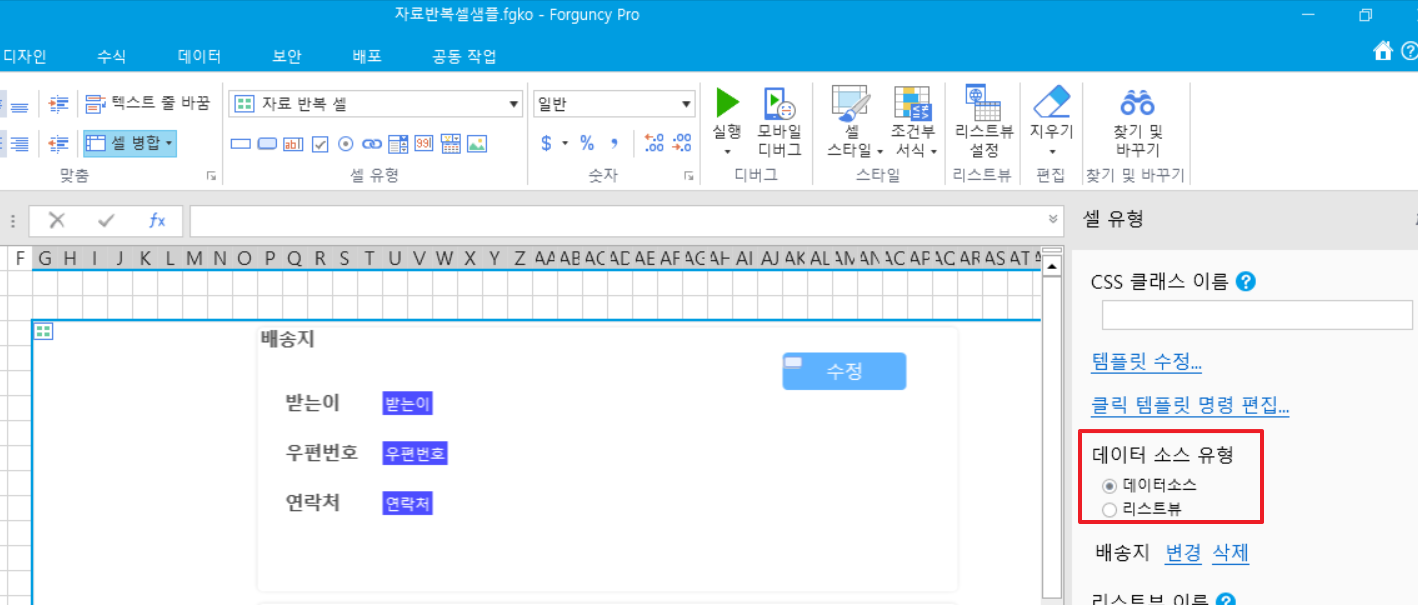Click the CSS class name input field
This screenshot has height=605, width=1418.
1256,316
